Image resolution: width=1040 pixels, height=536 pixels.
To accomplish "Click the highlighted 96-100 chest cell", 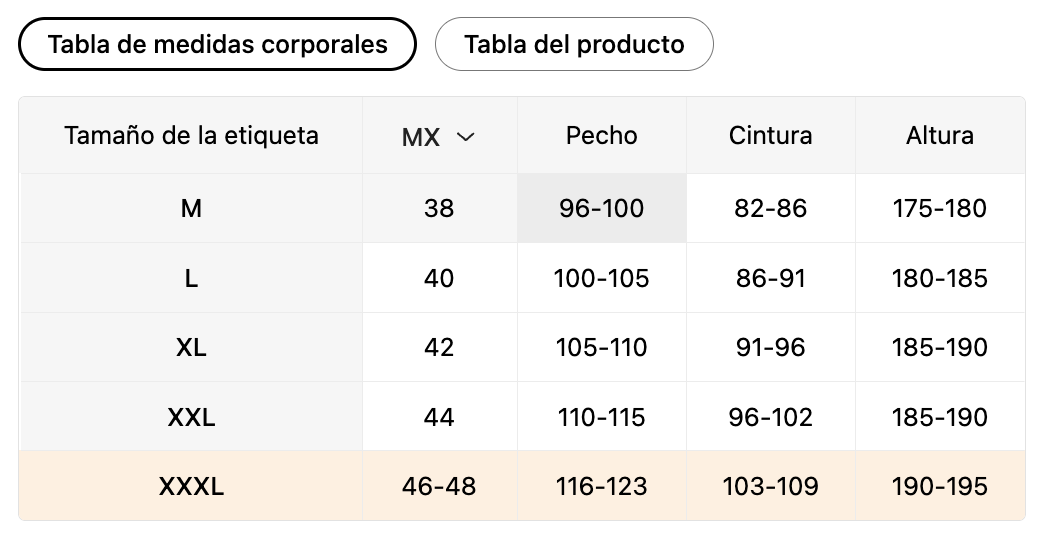I will (x=602, y=208).
